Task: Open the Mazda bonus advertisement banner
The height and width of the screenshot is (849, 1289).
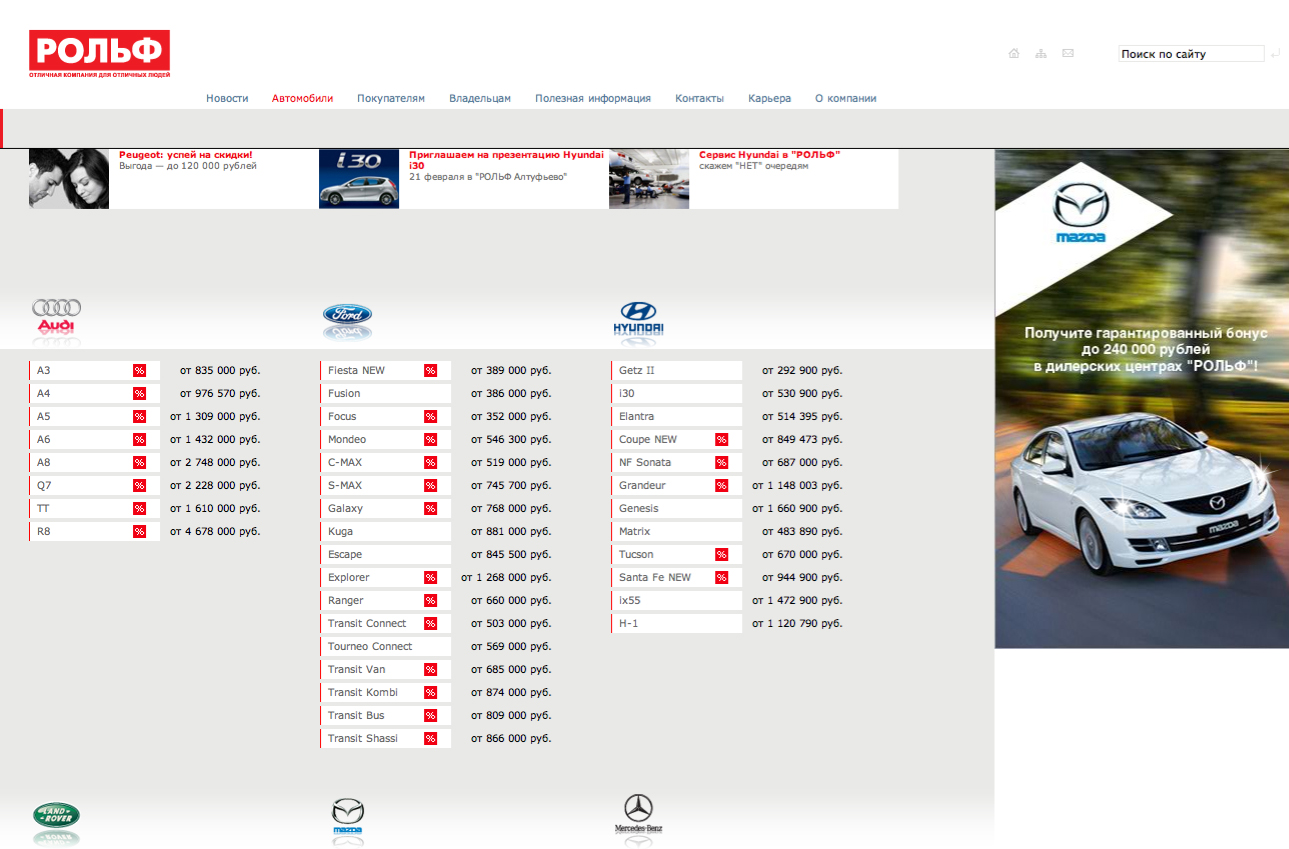Action: [1141, 399]
